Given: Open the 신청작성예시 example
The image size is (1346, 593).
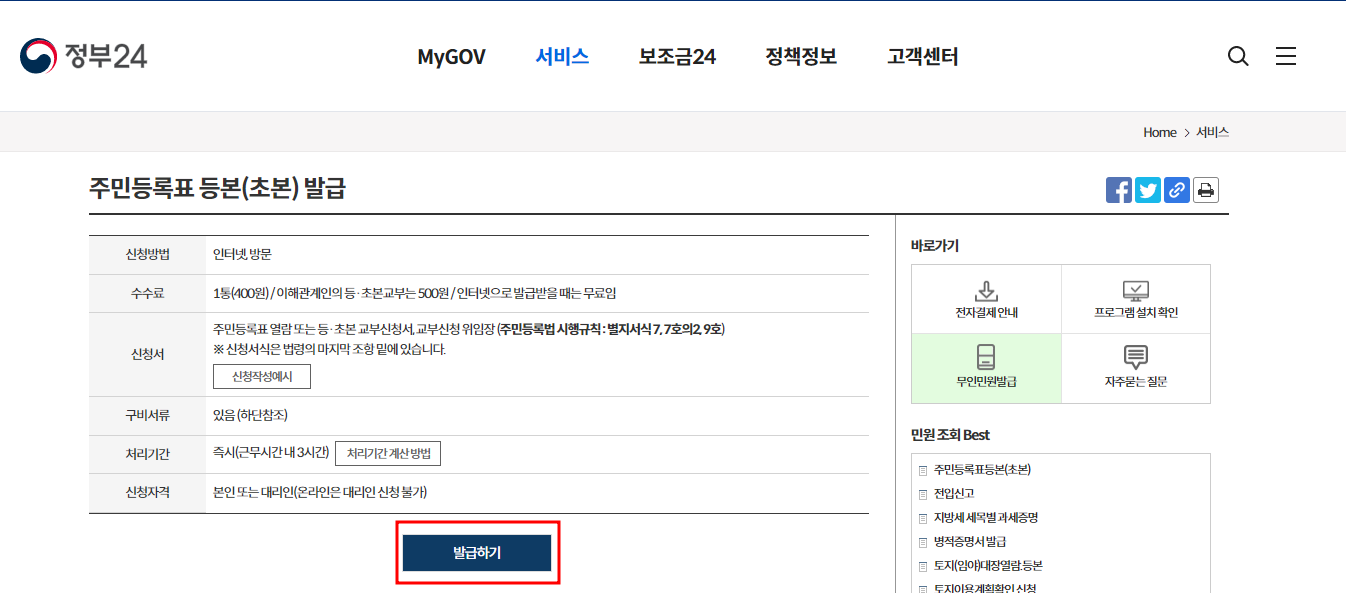Looking at the screenshot, I should [x=261, y=376].
